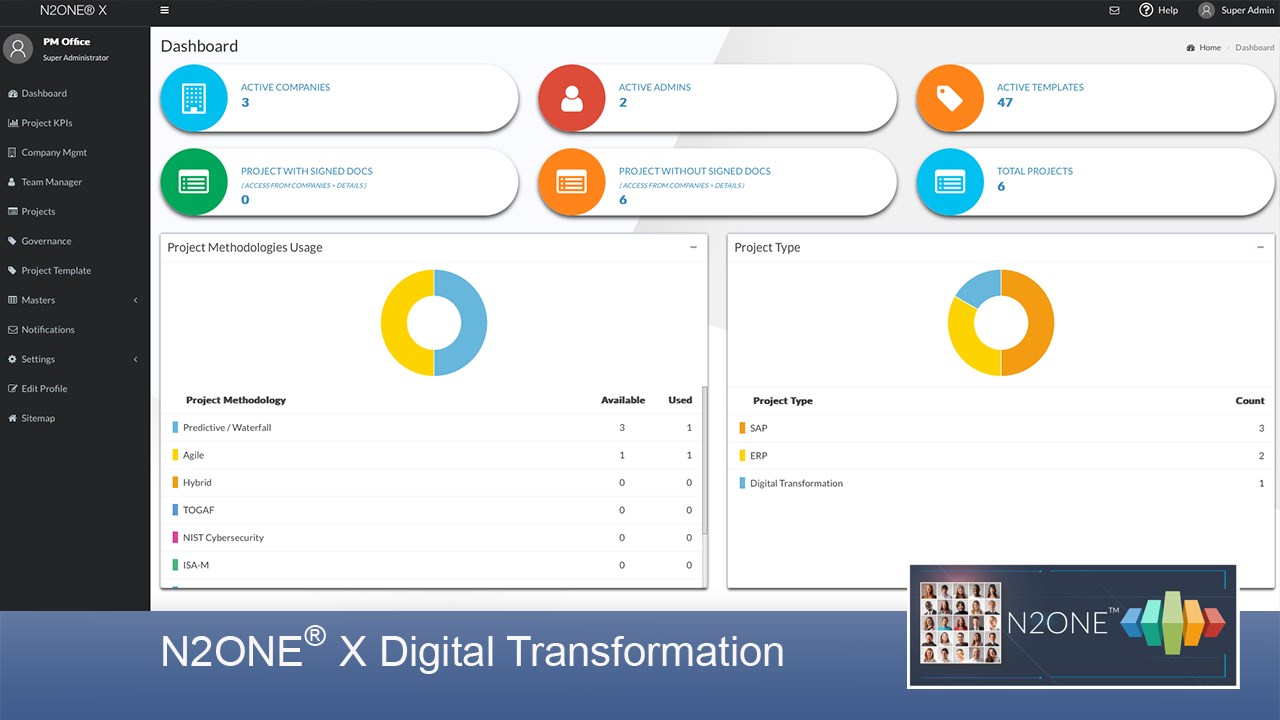Expand the Settings submenu chevron
1280x720 pixels.
(x=135, y=359)
